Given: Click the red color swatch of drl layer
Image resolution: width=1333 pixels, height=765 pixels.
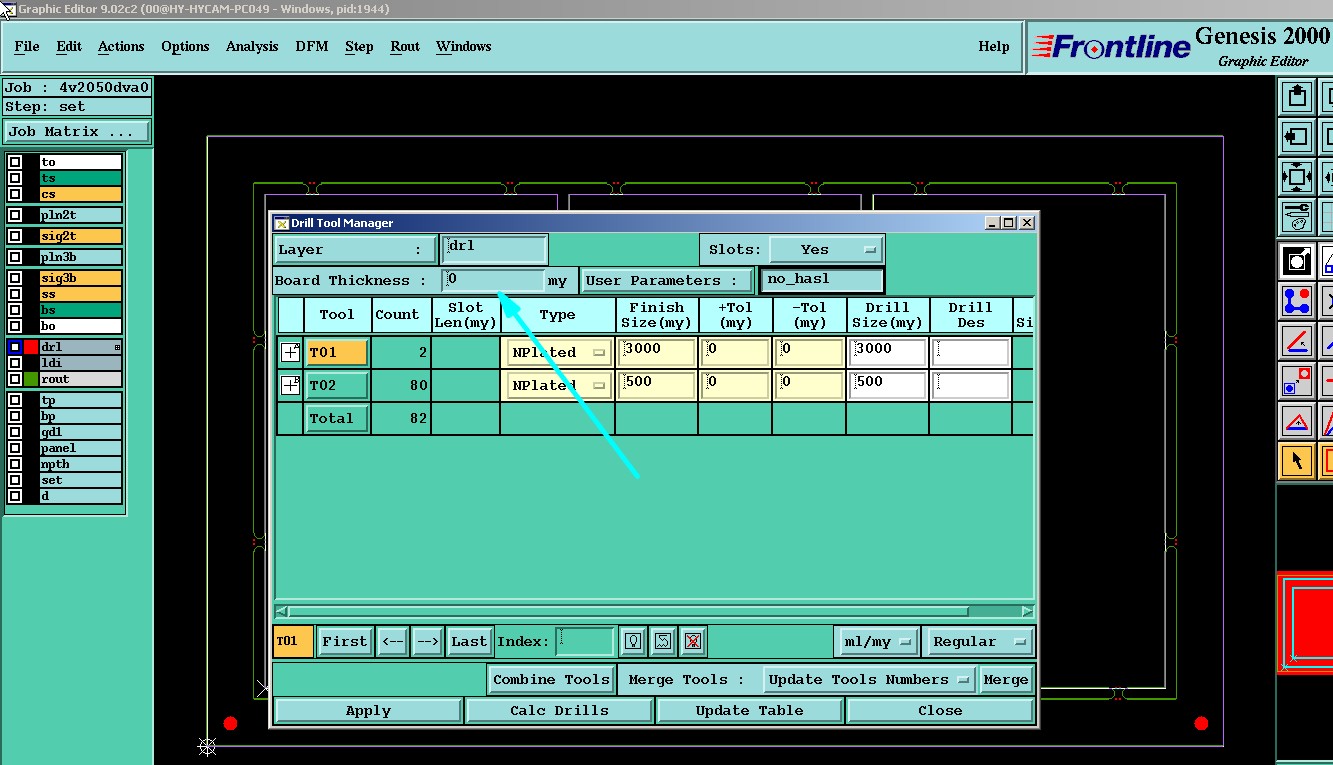Looking at the screenshot, I should 31,347.
